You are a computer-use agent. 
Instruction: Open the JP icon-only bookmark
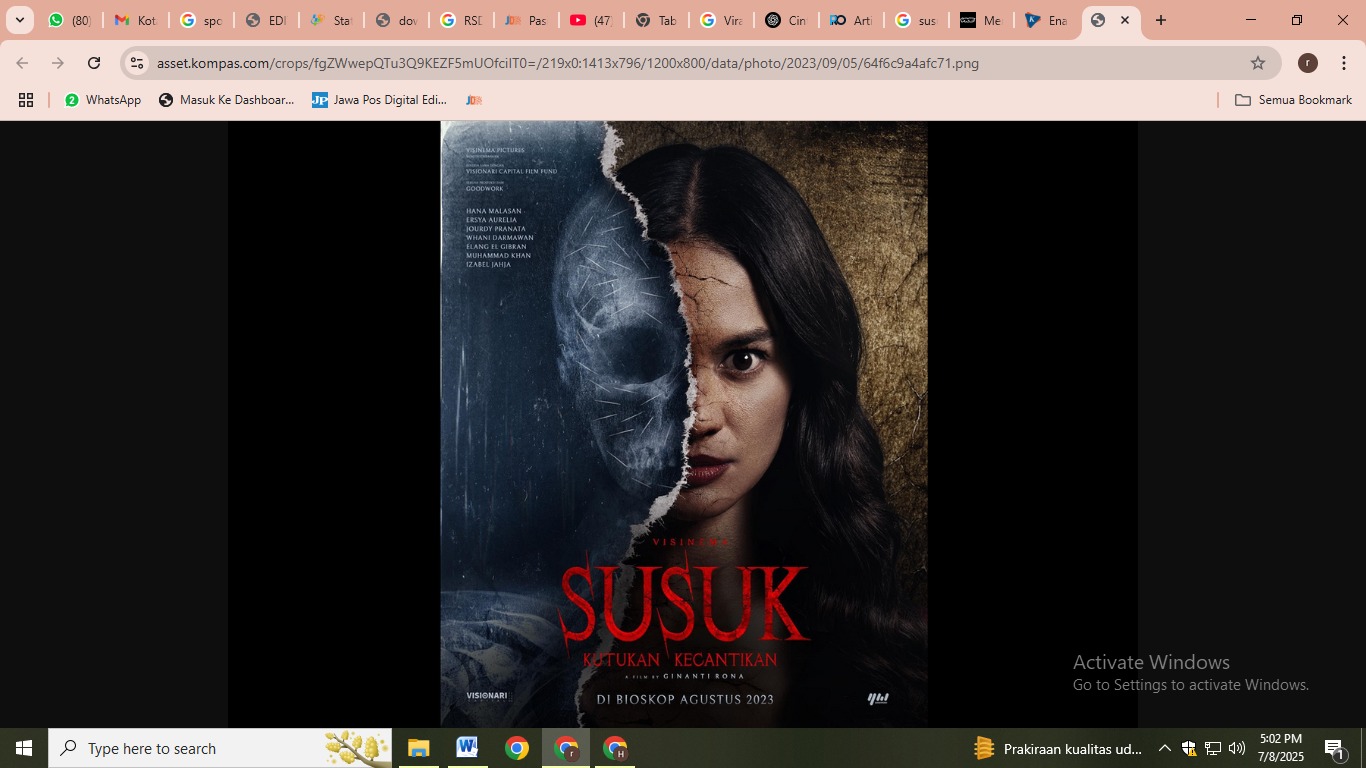pyautogui.click(x=474, y=100)
